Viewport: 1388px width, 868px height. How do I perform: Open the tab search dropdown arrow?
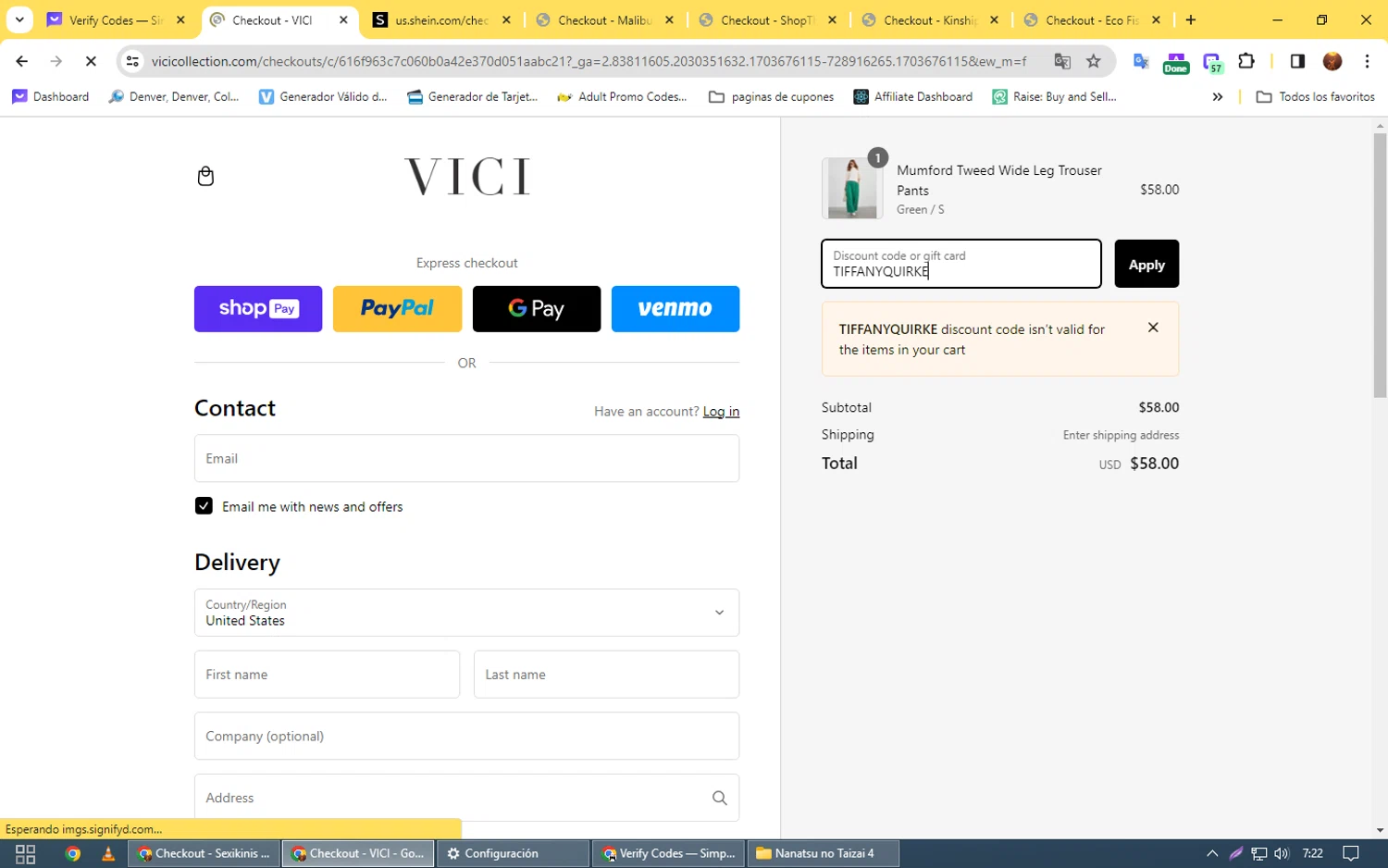coord(19,20)
